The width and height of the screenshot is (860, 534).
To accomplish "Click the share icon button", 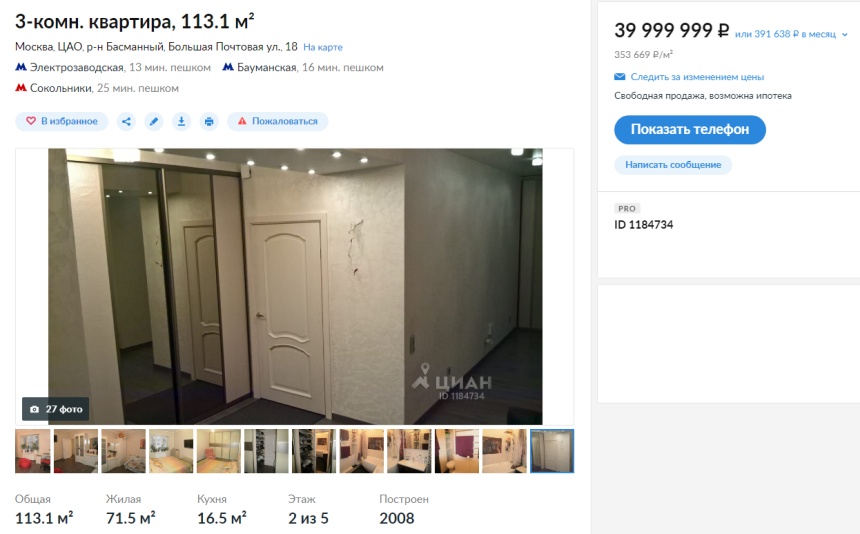I will (x=126, y=121).
